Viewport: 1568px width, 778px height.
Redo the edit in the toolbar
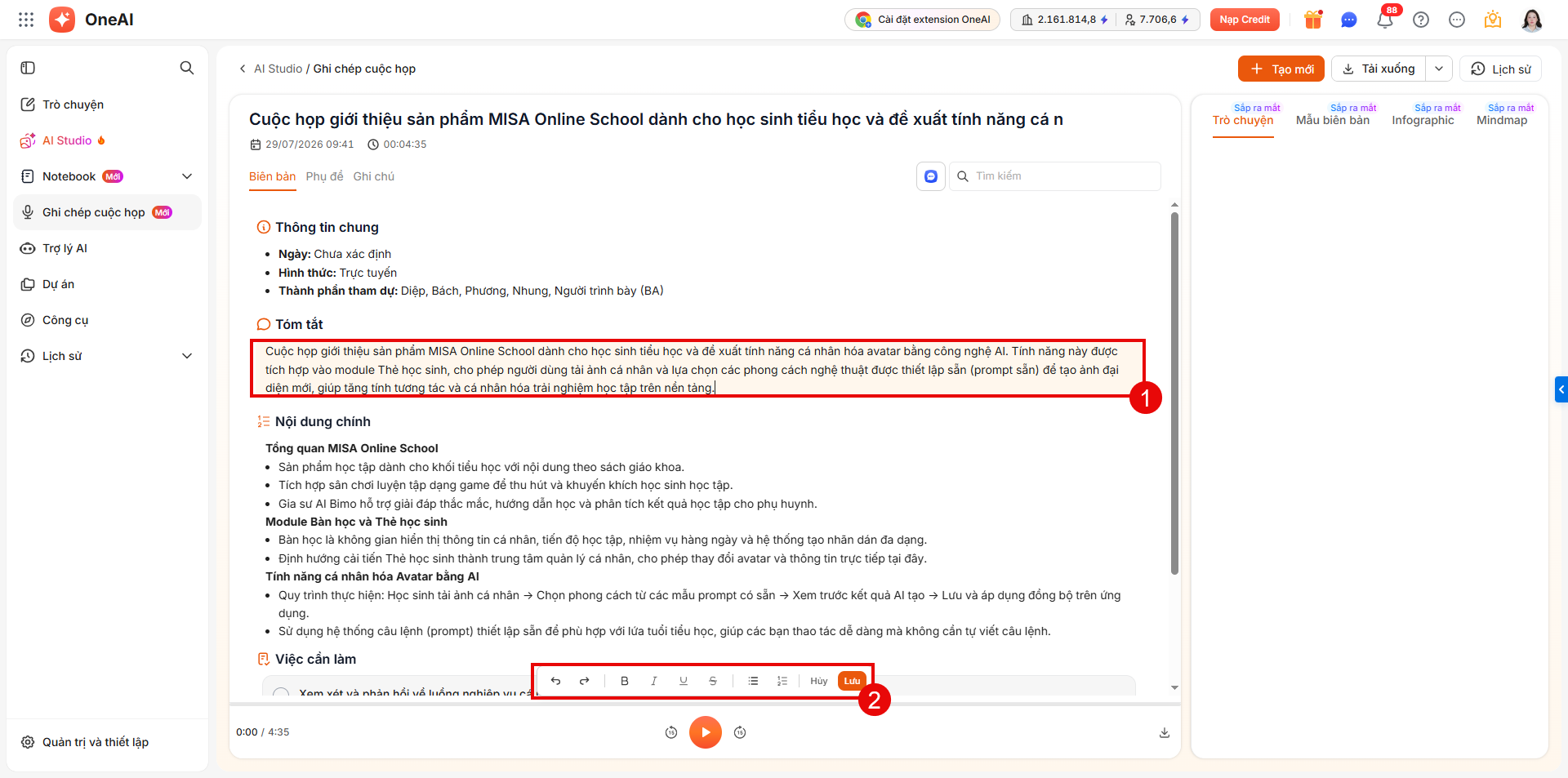click(x=585, y=681)
